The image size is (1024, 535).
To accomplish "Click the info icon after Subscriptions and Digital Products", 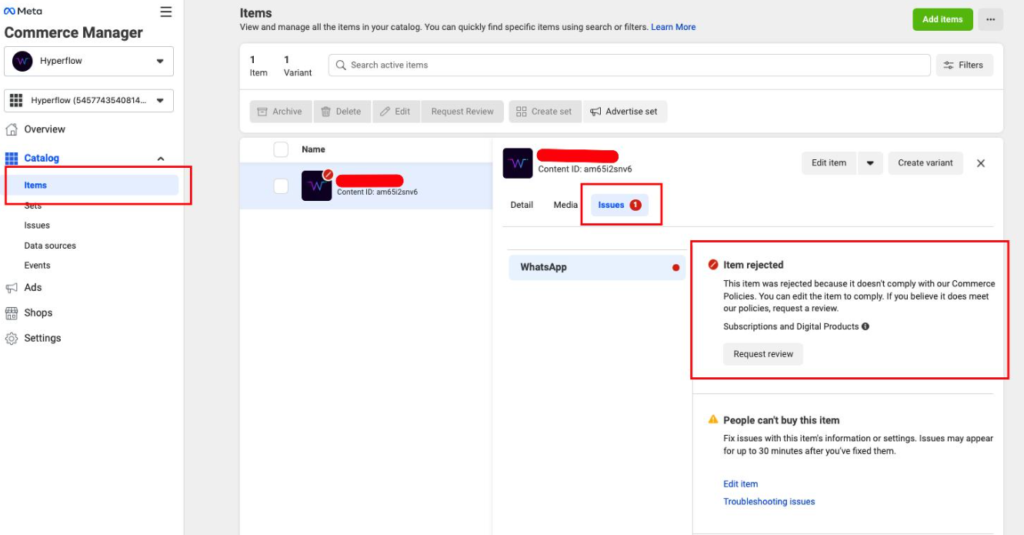I will pyautogui.click(x=865, y=327).
